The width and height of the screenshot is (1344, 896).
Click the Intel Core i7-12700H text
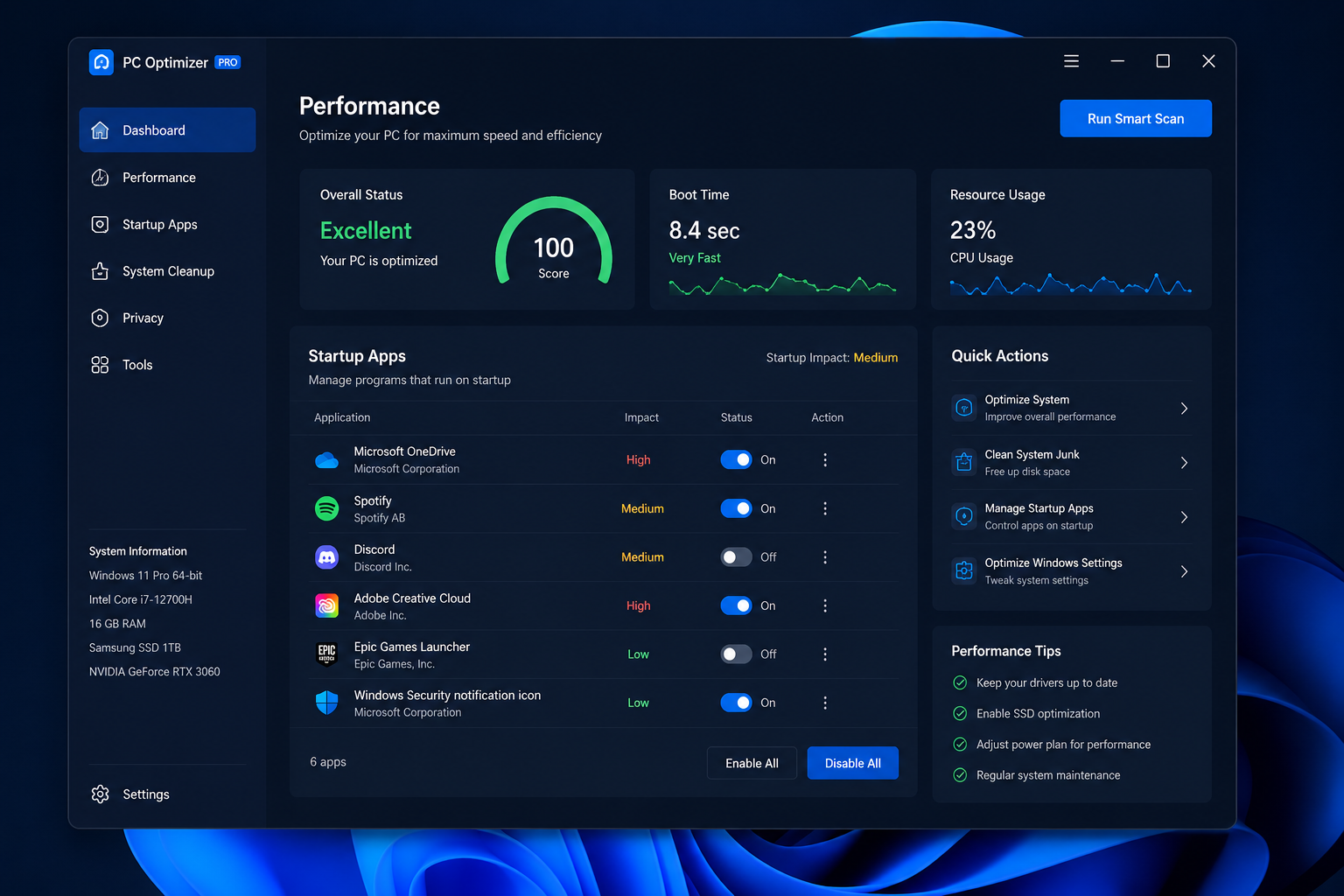(141, 599)
